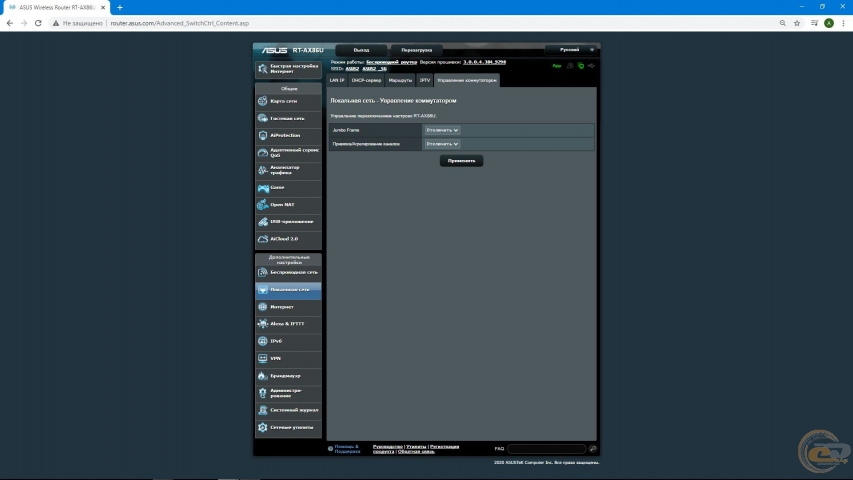Click the Выход (Logout) button
Viewport: 853px width, 480px height.
click(x=361, y=50)
